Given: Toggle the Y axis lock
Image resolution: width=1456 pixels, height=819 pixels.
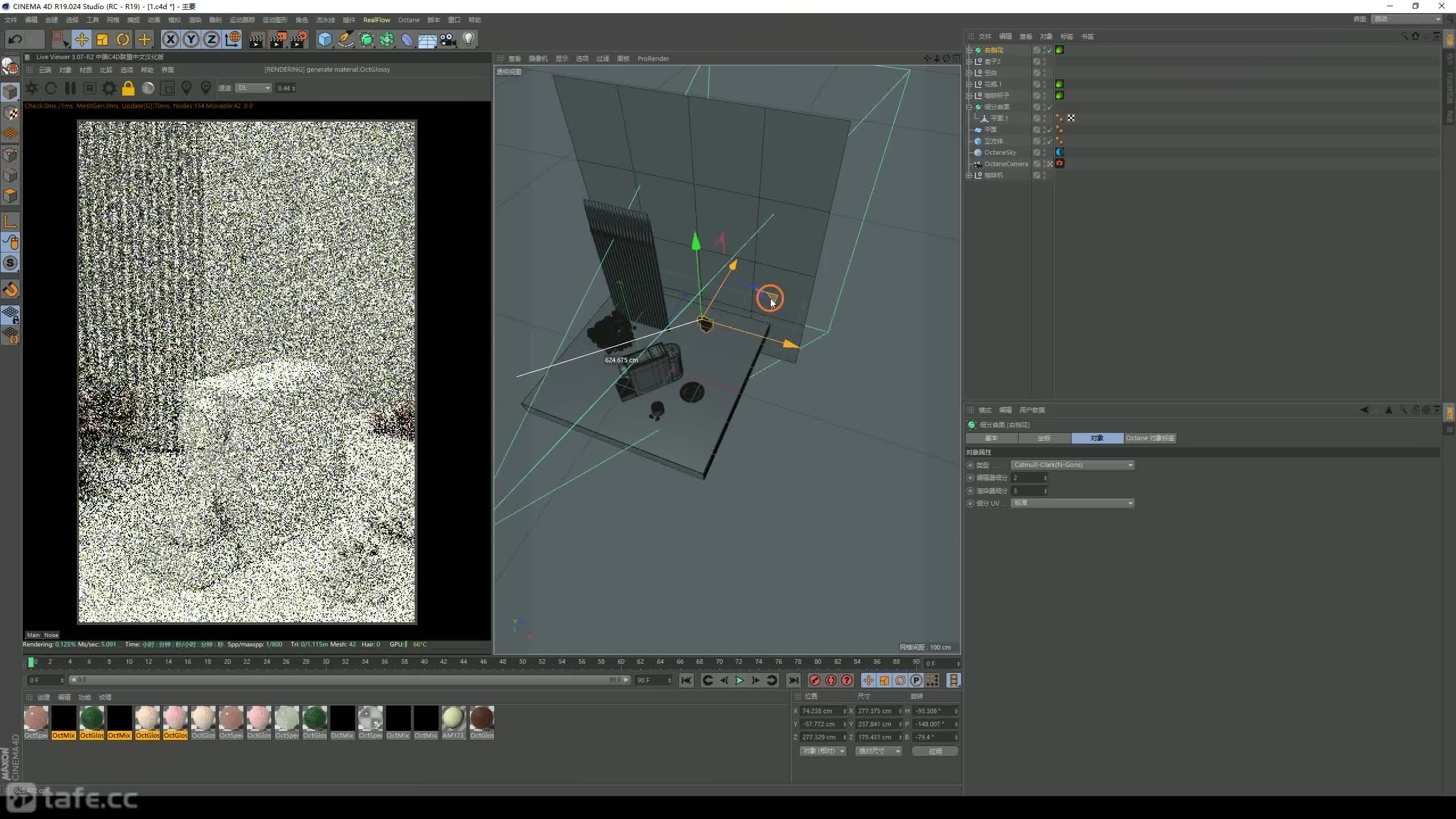Looking at the screenshot, I should (x=191, y=39).
